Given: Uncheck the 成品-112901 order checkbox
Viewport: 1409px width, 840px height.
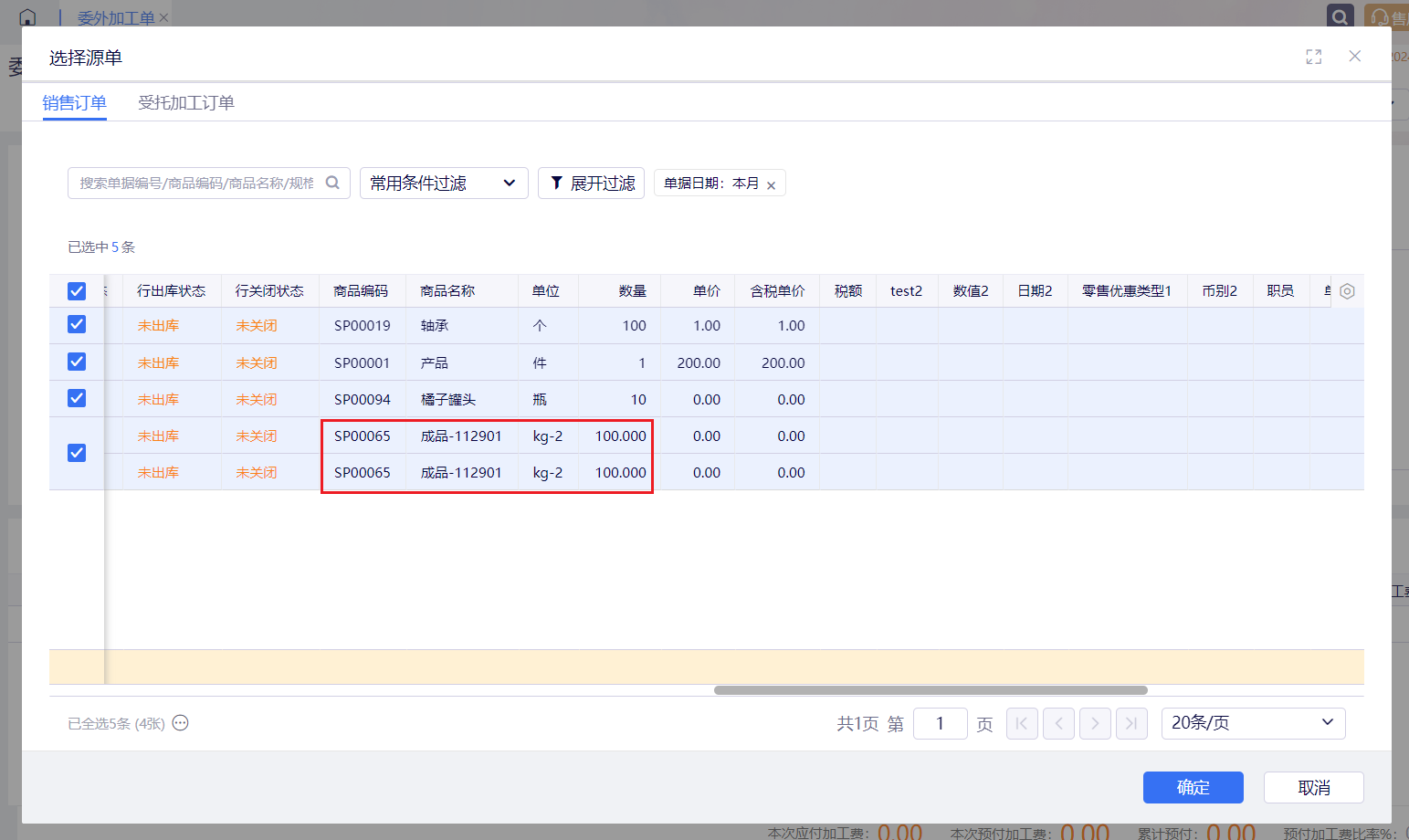Looking at the screenshot, I should [x=77, y=453].
